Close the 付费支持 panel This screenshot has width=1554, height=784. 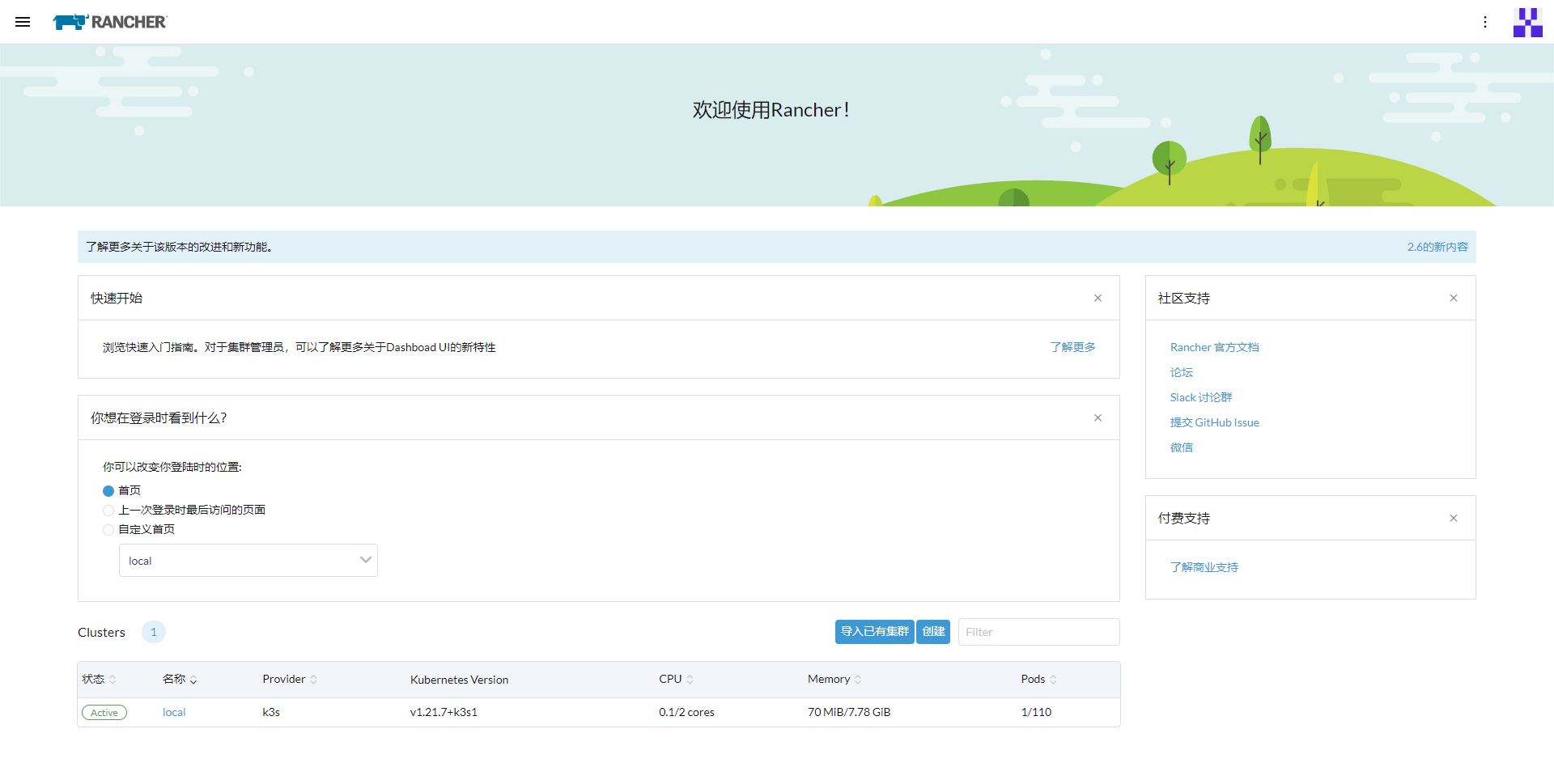click(1453, 518)
